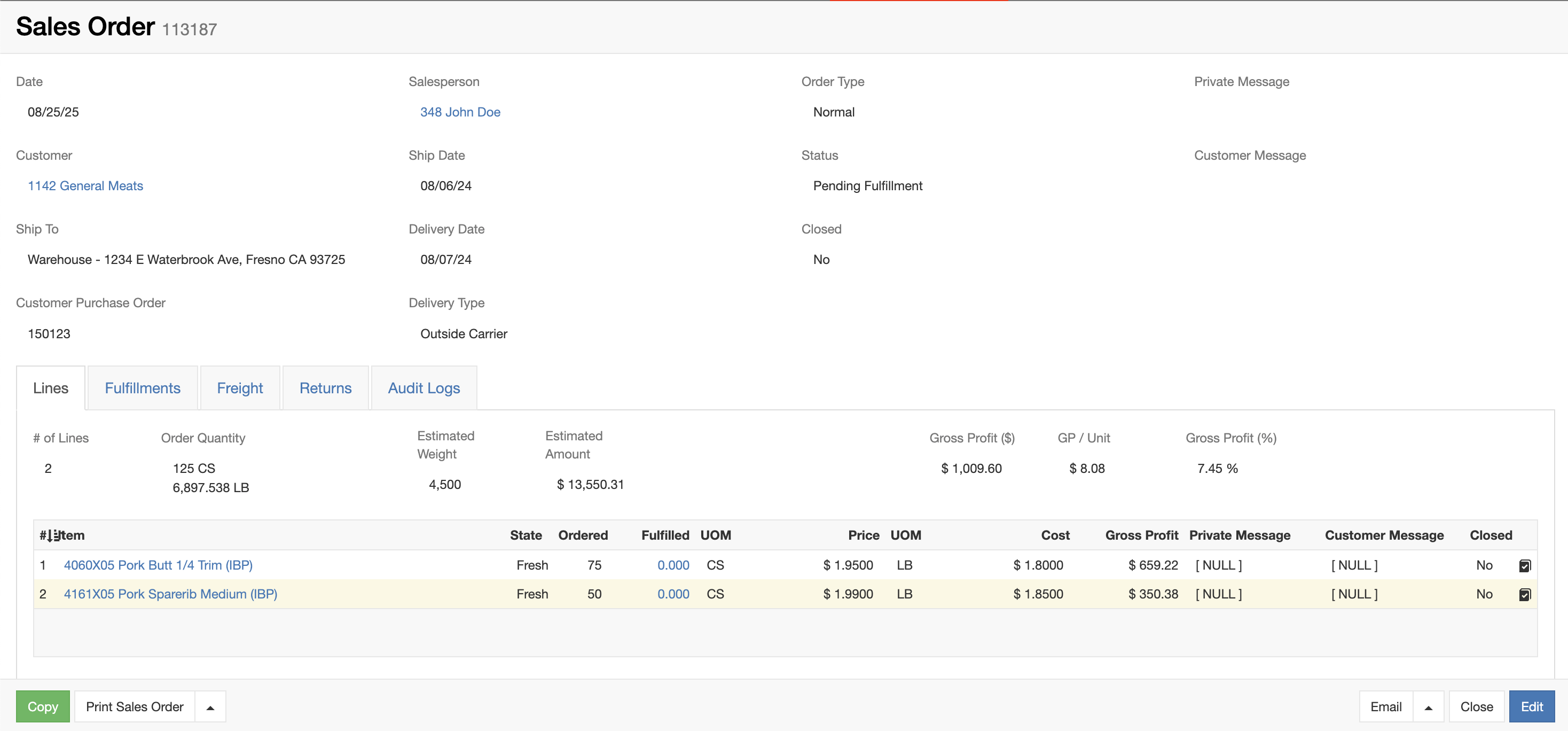Open the Email options dropdown arrow
This screenshot has width=1568, height=731.
pos(1428,706)
